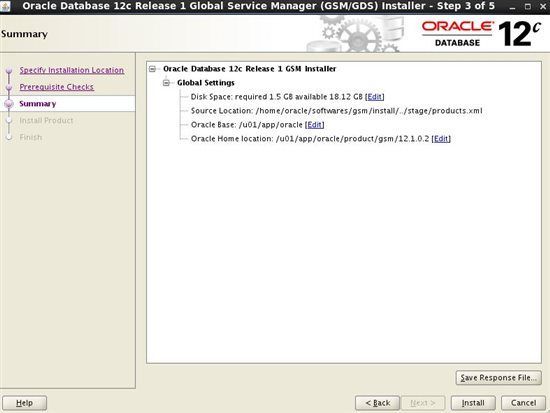The width and height of the screenshot is (550, 413).
Task: Open Specify Installation Location step
Action: 72,70
